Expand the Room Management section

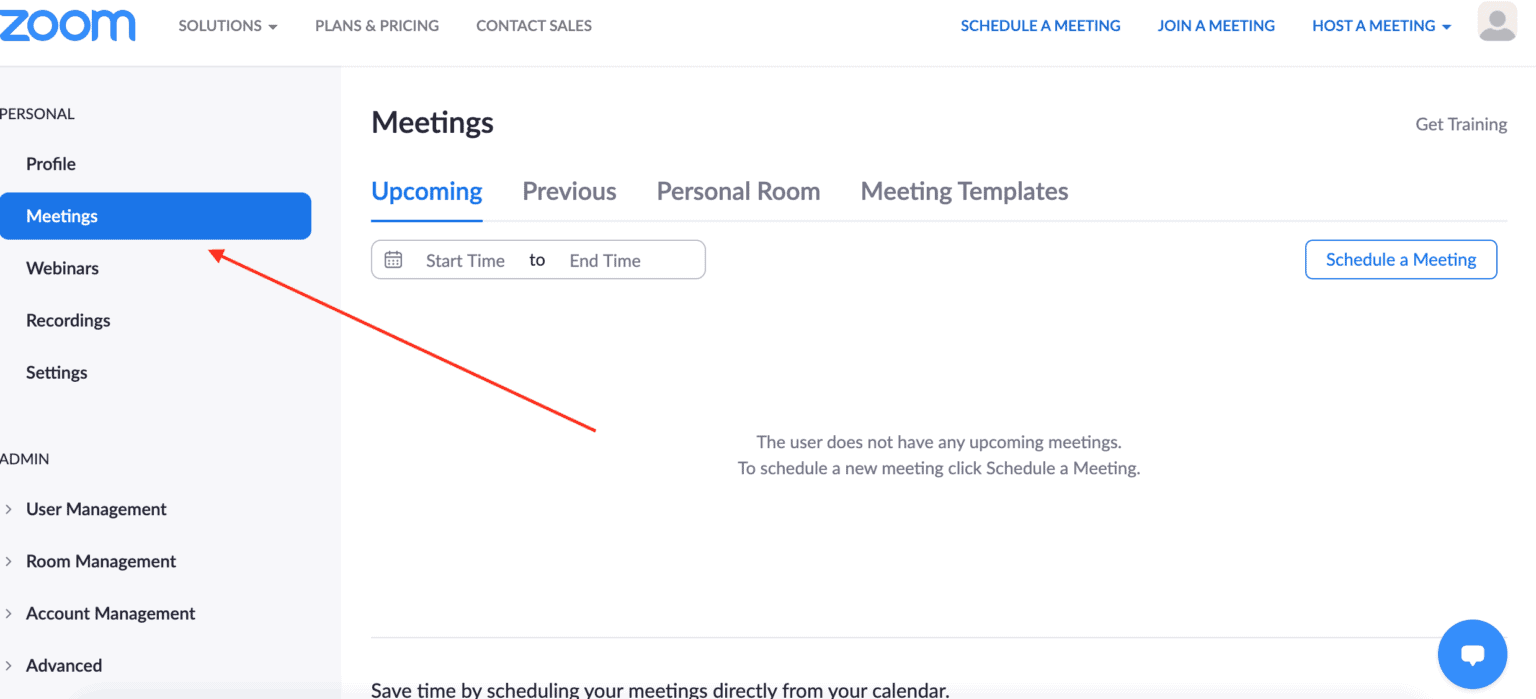click(101, 561)
